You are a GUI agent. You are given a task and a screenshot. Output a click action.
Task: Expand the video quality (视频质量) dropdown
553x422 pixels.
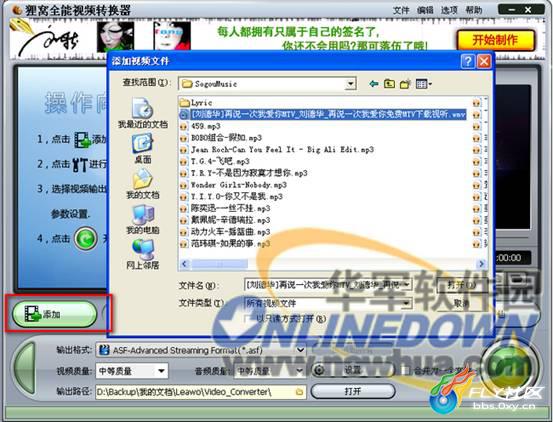coord(161,371)
